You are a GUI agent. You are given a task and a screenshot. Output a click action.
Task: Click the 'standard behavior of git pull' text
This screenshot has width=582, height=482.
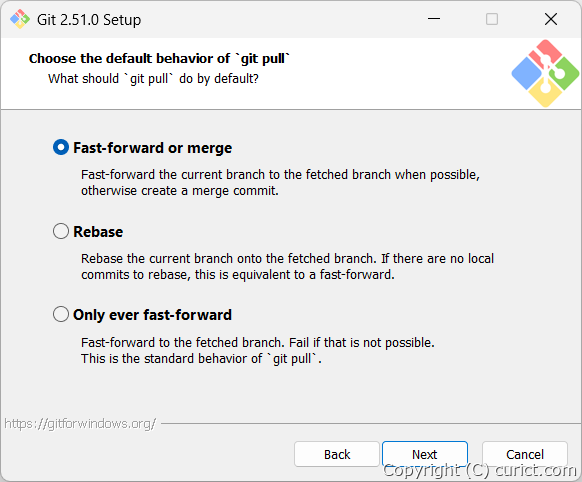coord(201,359)
